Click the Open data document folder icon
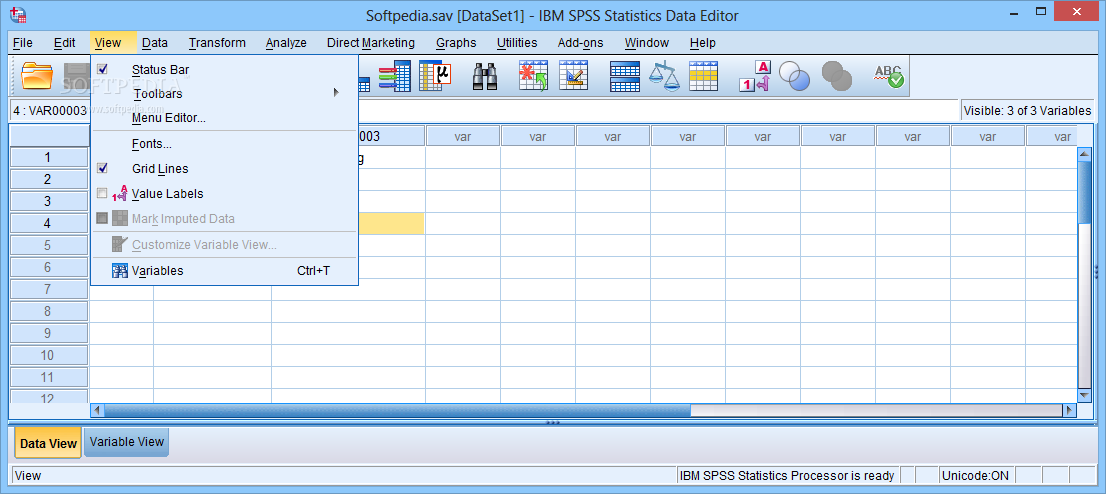This screenshot has width=1106, height=494. pos(37,76)
